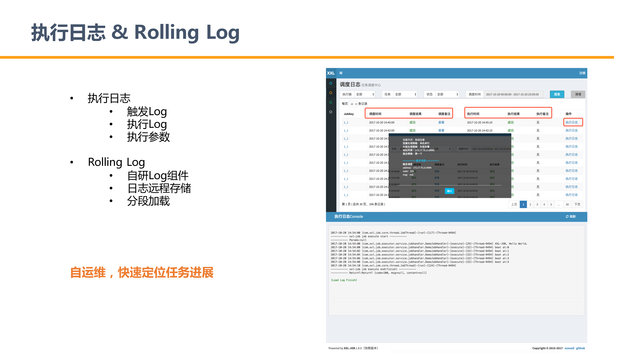Open JobKey link in the 14:45:00 row

pos(346,122)
